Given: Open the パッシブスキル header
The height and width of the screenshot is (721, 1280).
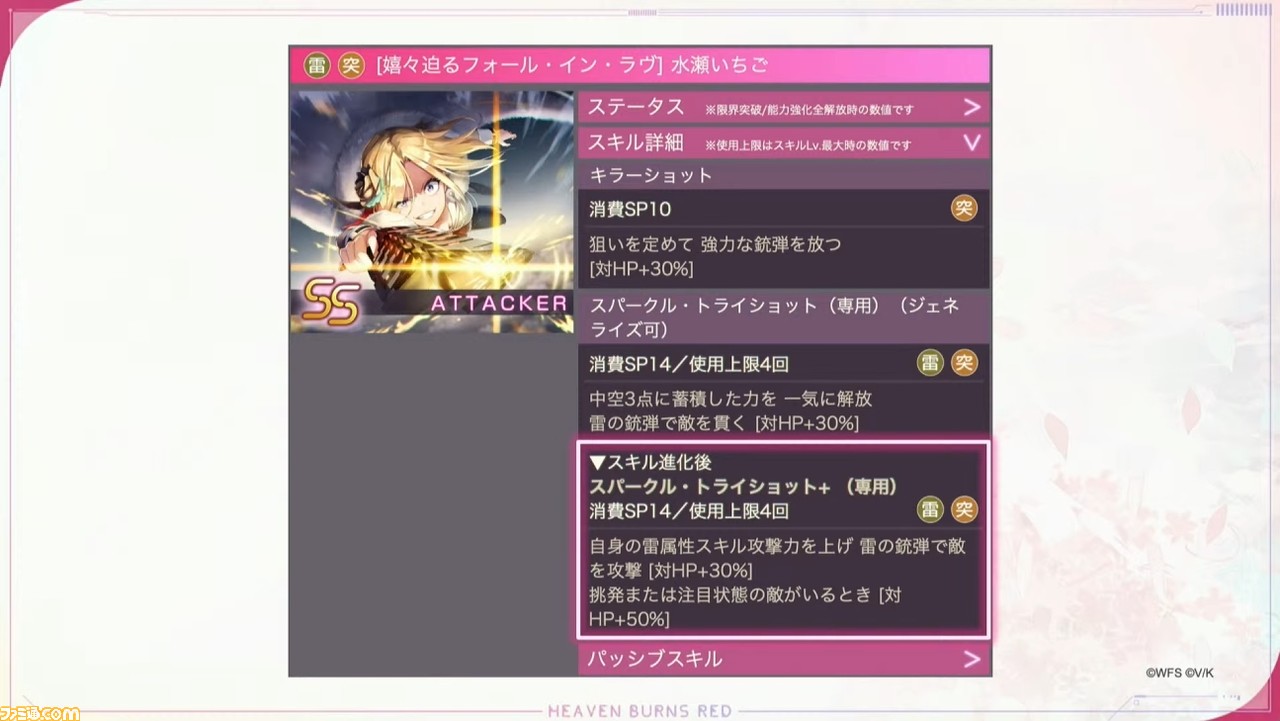Looking at the screenshot, I should (x=784, y=659).
